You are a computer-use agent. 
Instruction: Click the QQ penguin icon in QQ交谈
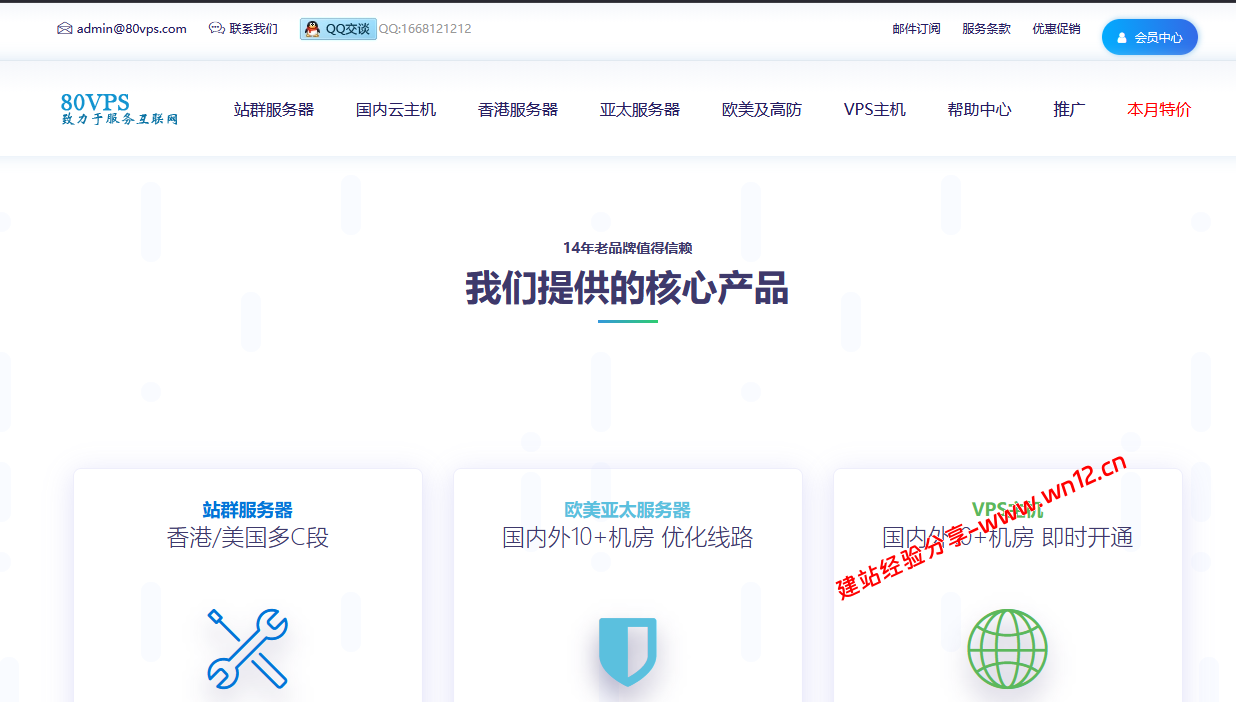(x=311, y=29)
